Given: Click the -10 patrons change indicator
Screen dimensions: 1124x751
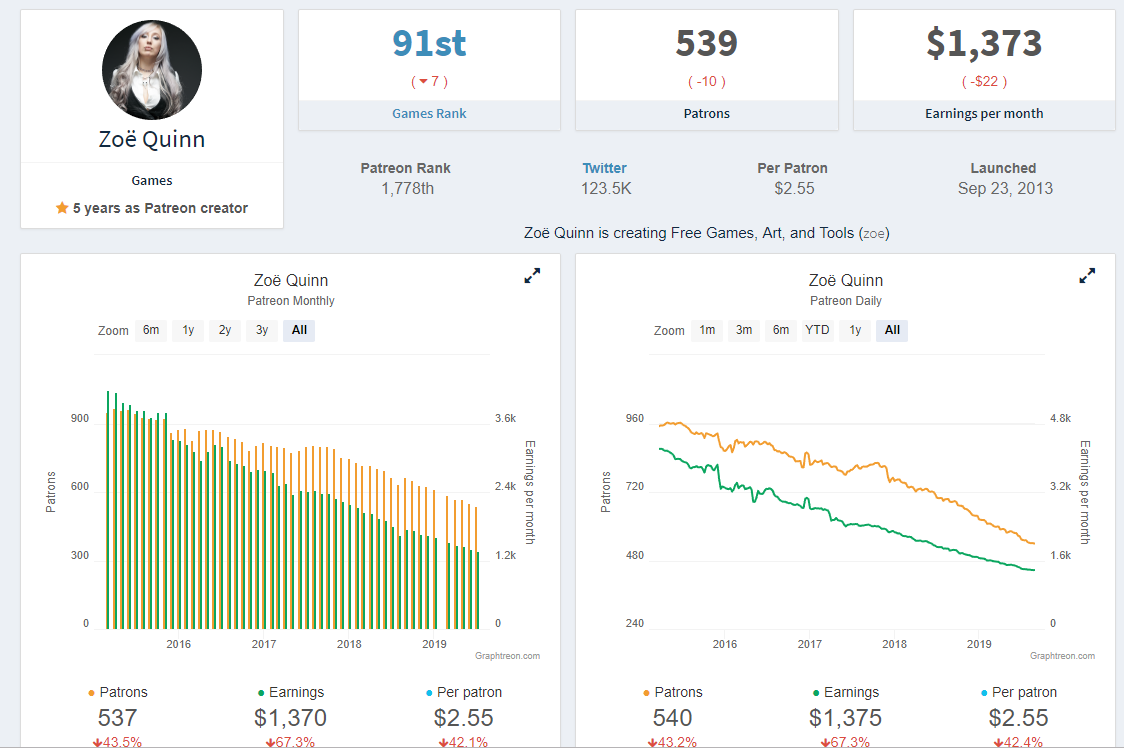Looking at the screenshot, I should (707, 82).
